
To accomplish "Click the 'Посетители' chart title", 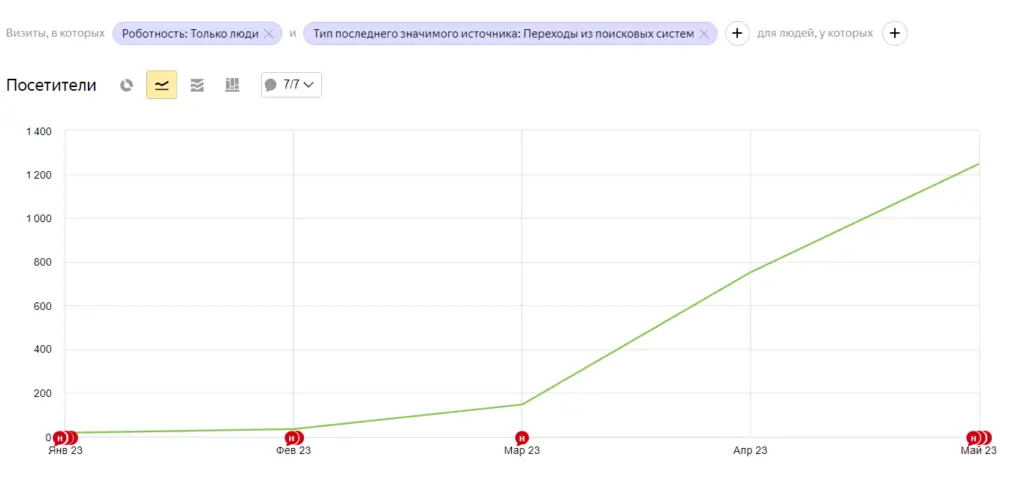I will point(52,85).
